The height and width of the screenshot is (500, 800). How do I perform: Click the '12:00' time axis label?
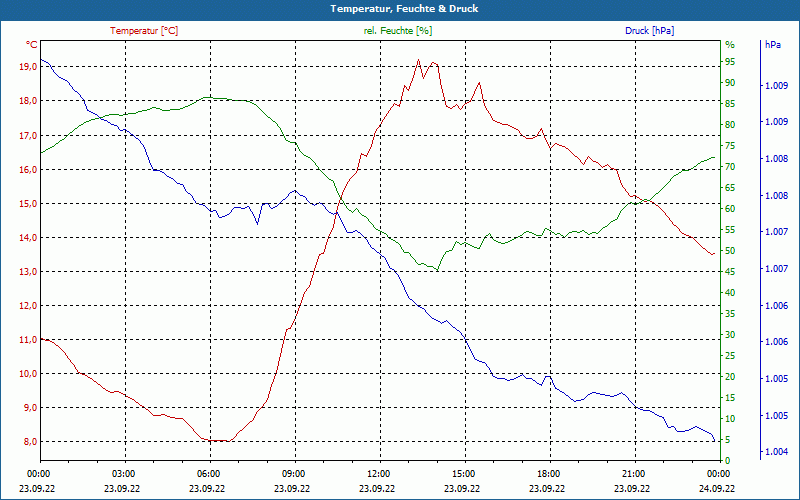378,474
